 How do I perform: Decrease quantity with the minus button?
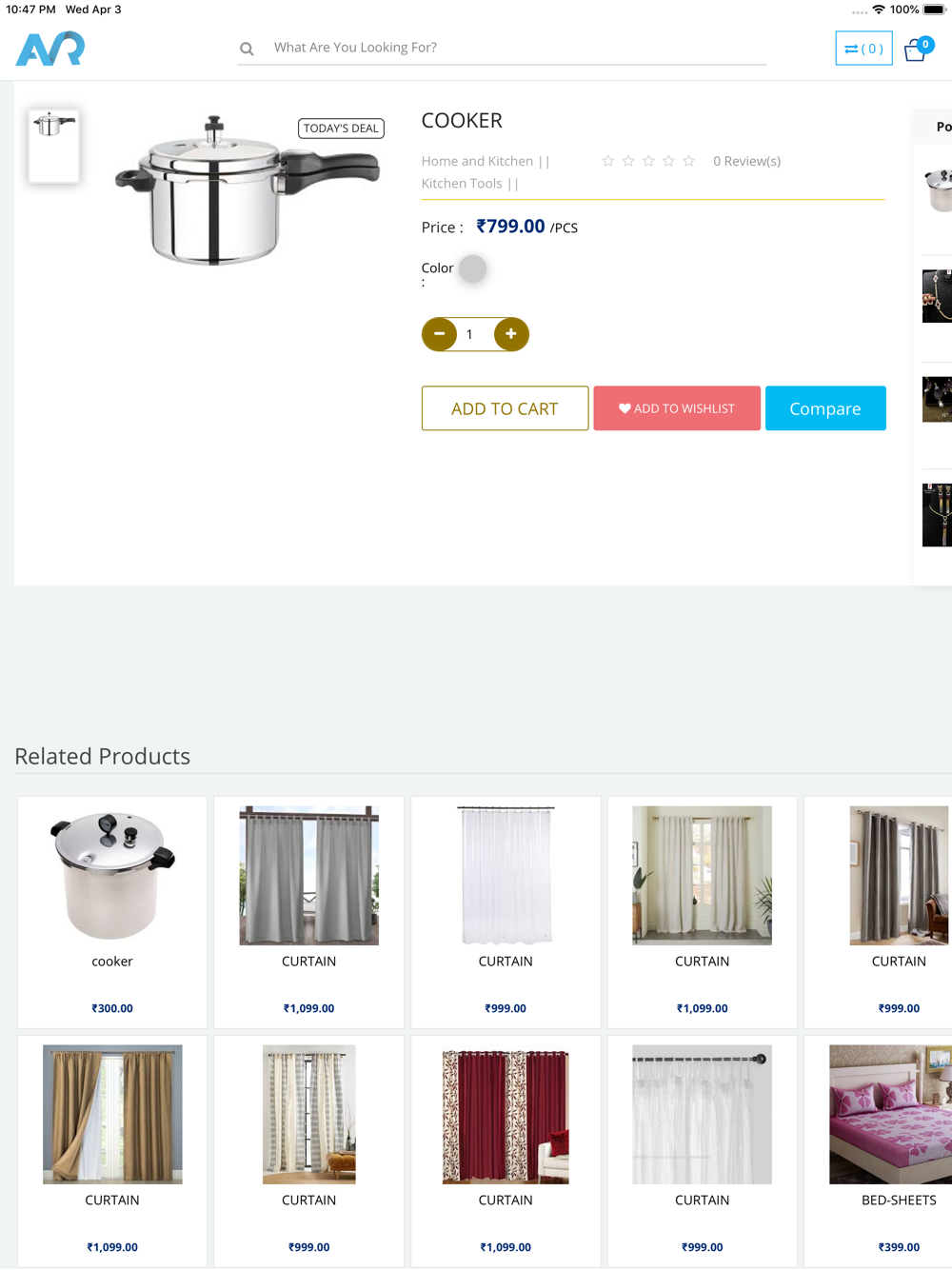click(x=439, y=334)
